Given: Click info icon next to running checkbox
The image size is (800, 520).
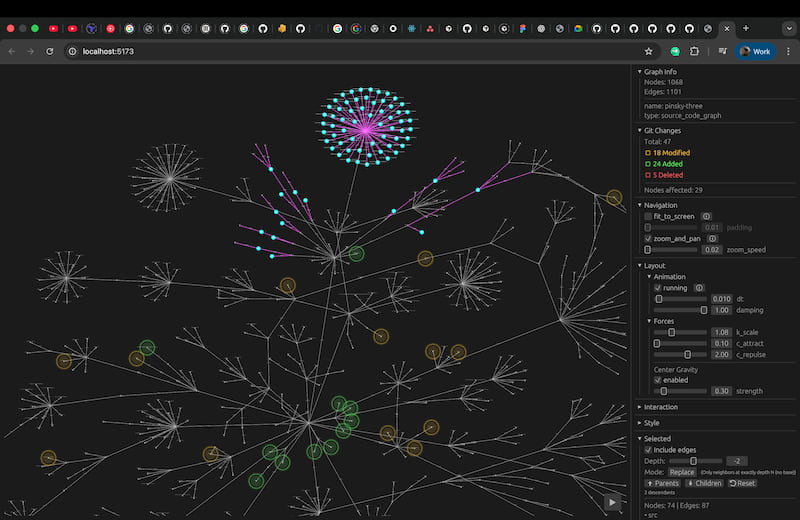Looking at the screenshot, I should click(701, 288).
